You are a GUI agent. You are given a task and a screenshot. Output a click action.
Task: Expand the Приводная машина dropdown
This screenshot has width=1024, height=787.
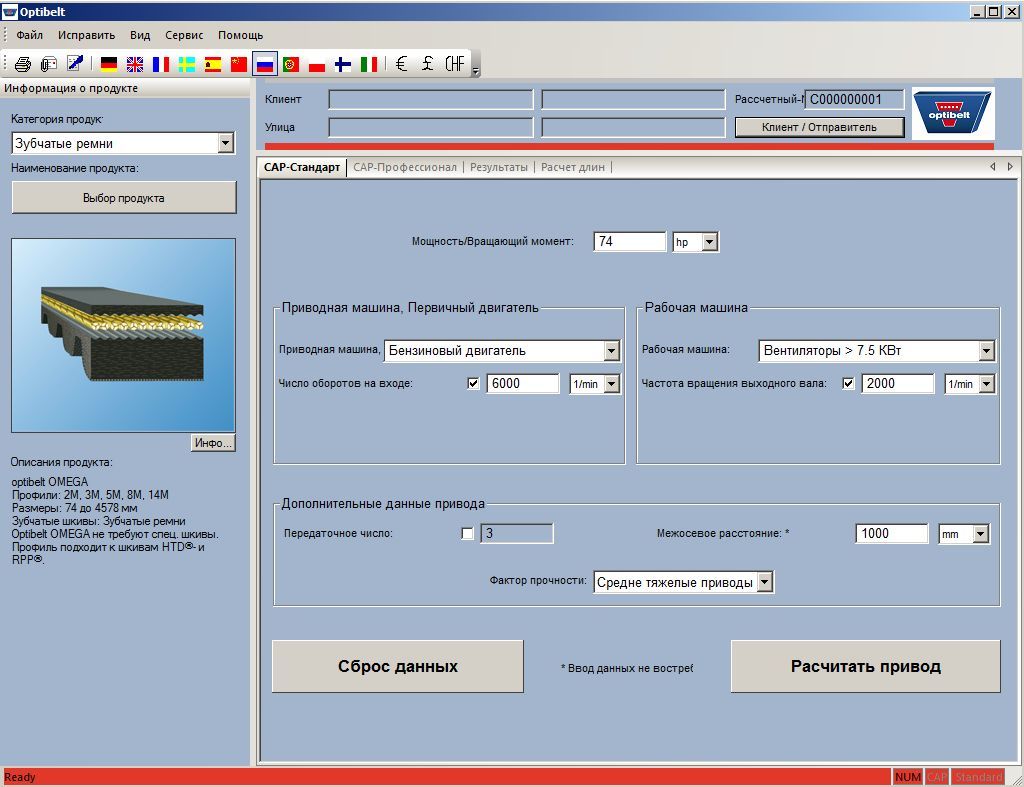(612, 351)
